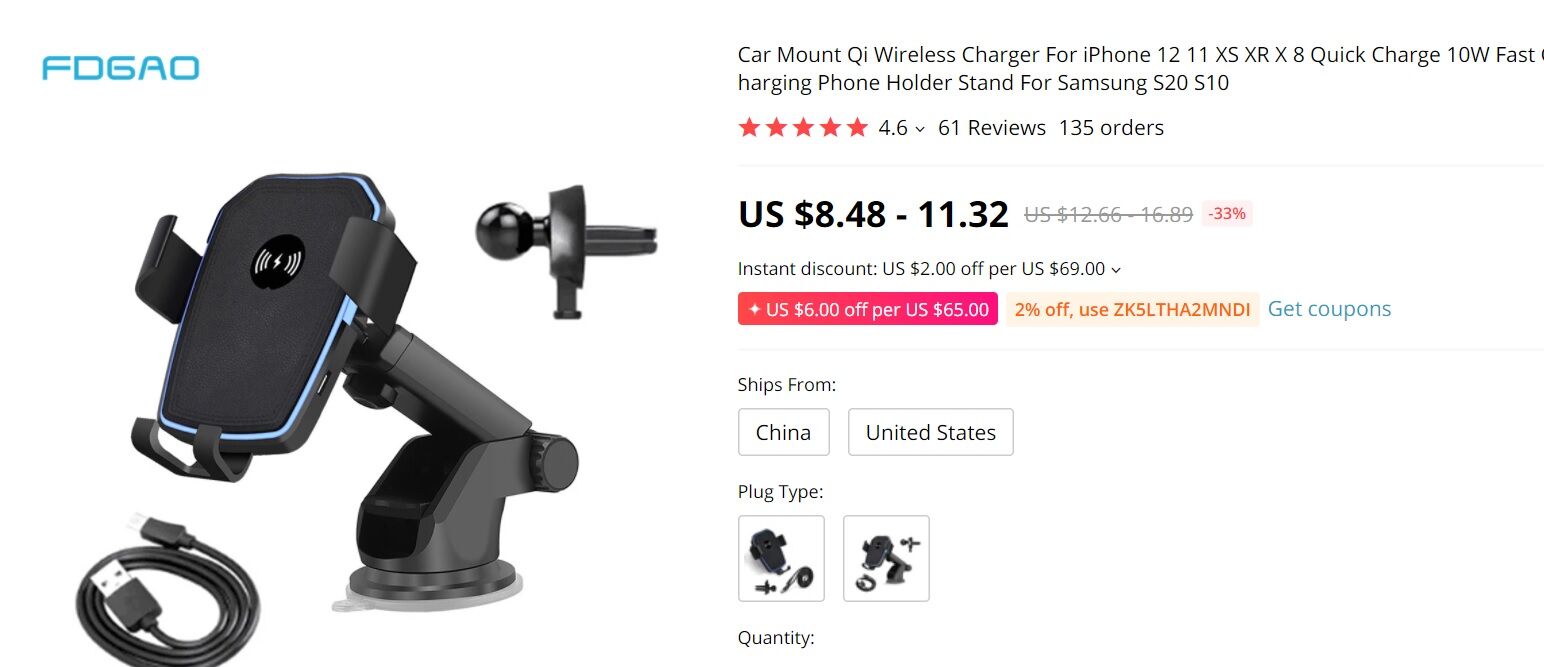
Task: Click the wireless charging symbol on the holder
Action: [x=278, y=263]
